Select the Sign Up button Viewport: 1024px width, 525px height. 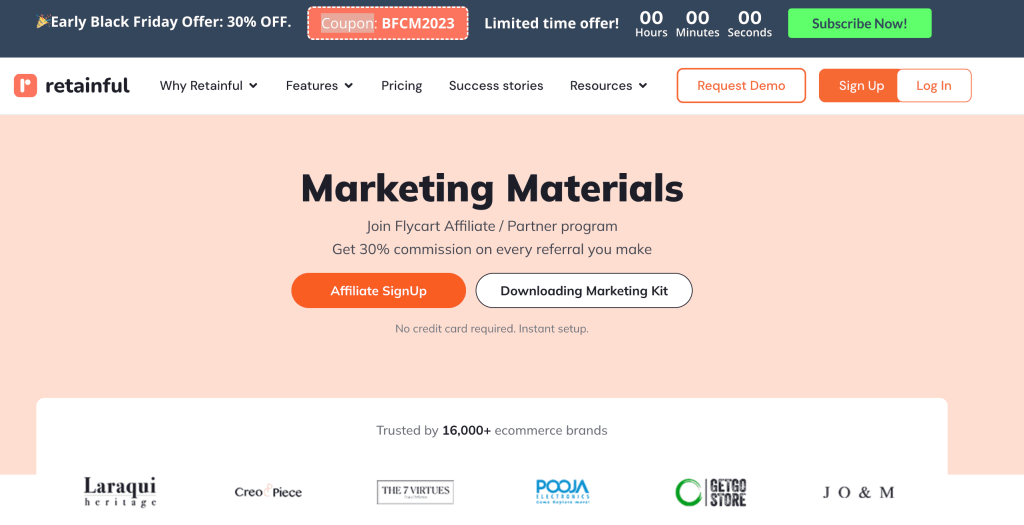pyautogui.click(x=861, y=86)
